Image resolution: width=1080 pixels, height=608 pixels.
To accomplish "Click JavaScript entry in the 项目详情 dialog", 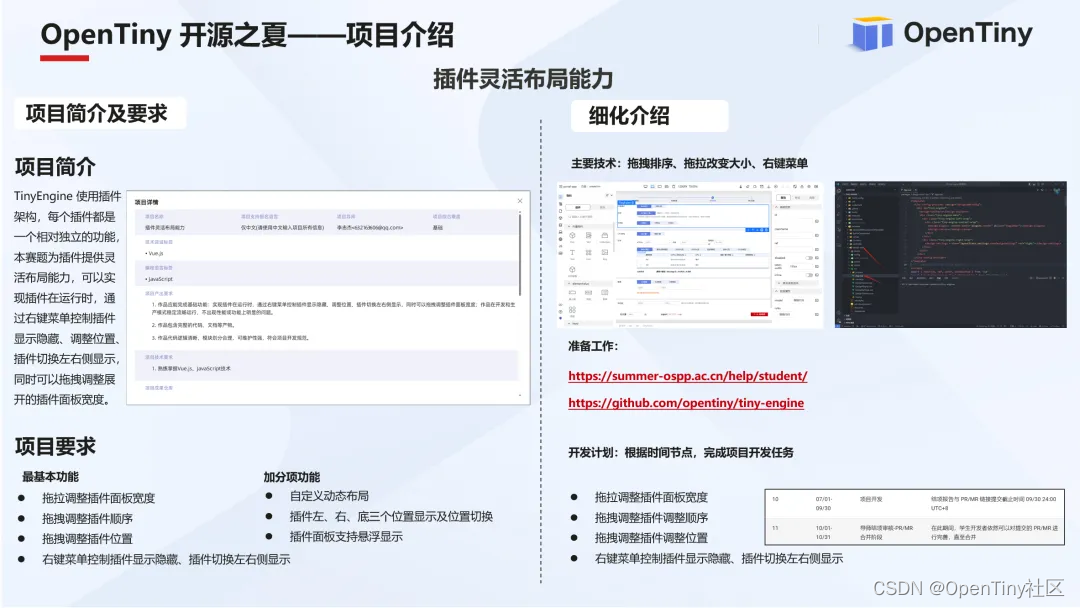I will [160, 279].
